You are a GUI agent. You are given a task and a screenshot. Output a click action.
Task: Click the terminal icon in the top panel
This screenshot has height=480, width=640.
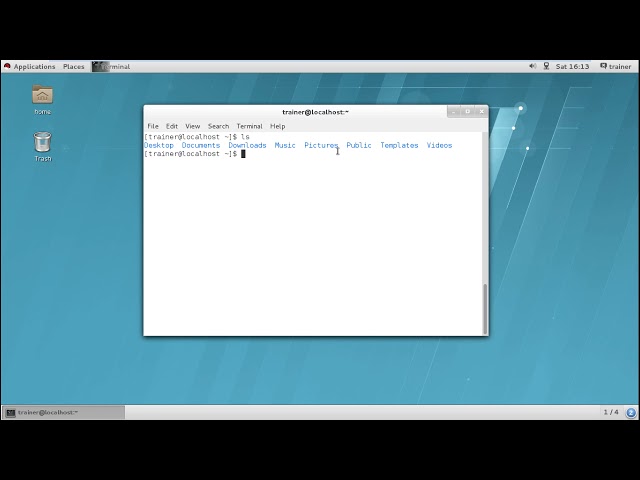click(x=100, y=67)
